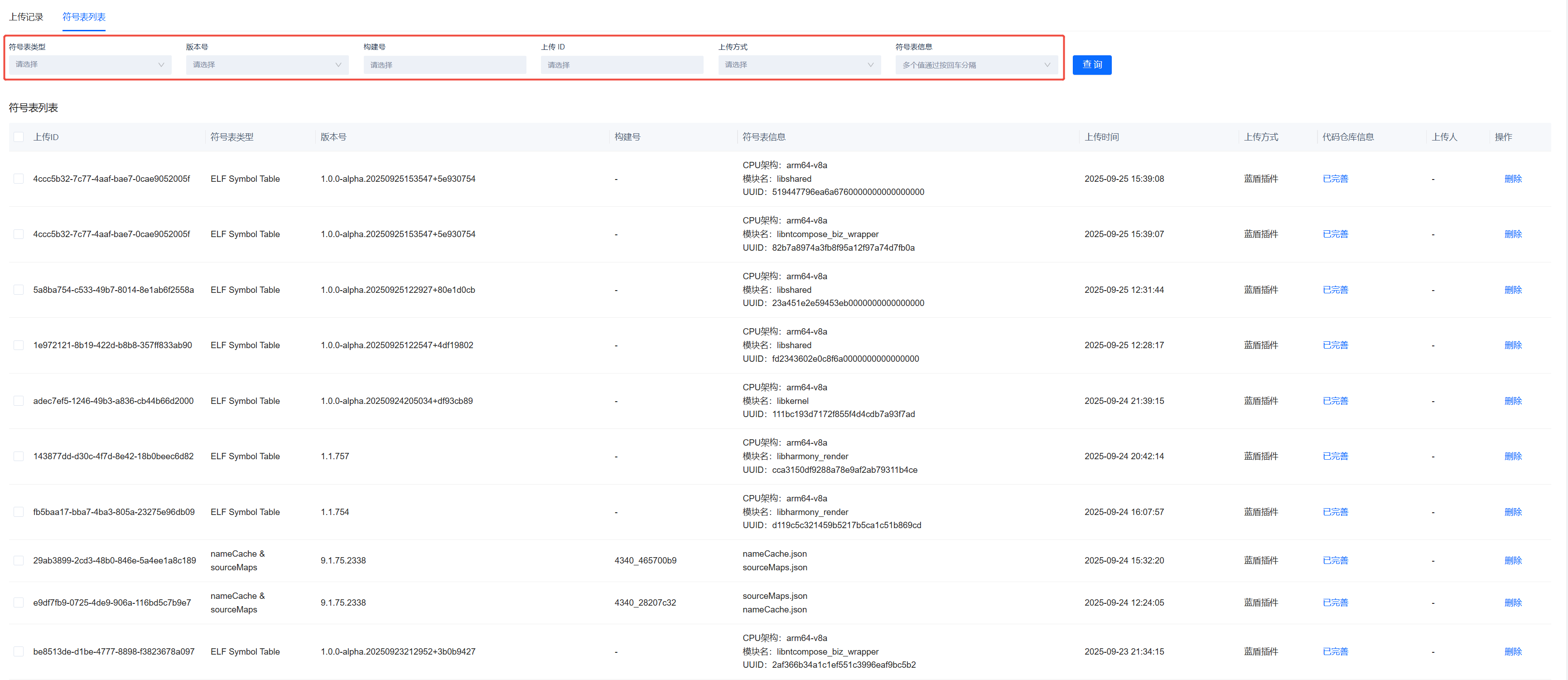Image resolution: width=1568 pixels, height=680 pixels.
Task: Select the 符号表列表 tab
Action: tap(84, 16)
